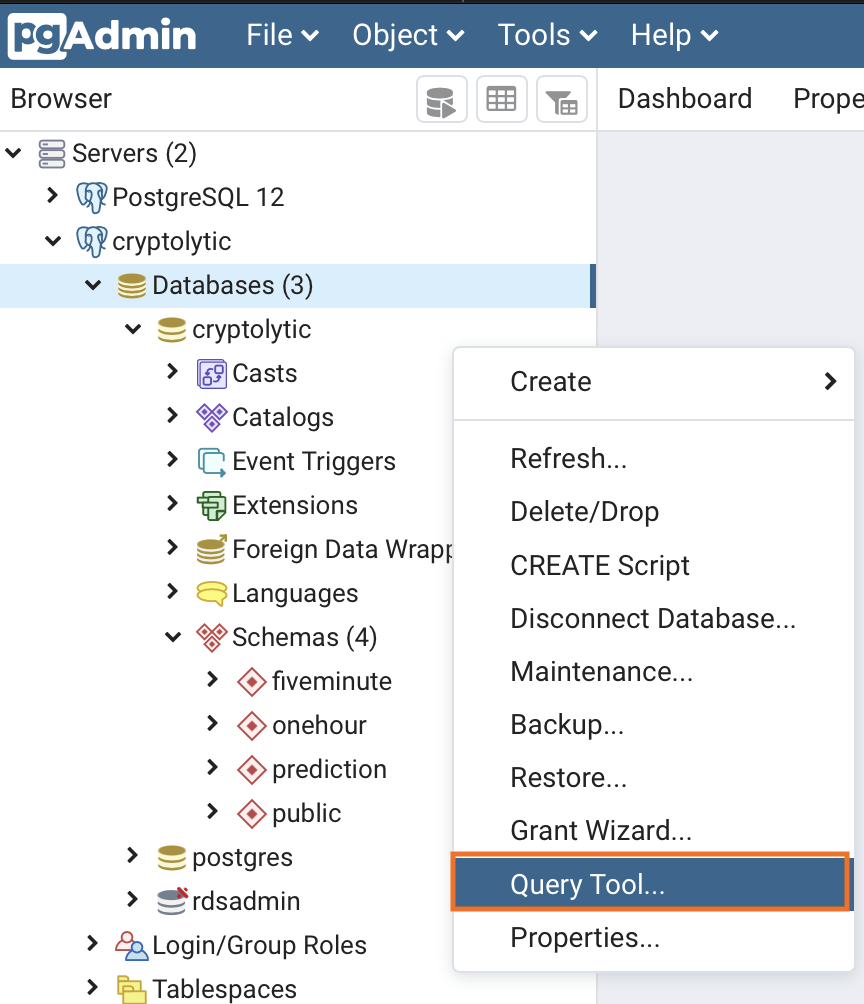Click the Login/Group Roles icon
The height and width of the screenshot is (1004, 864).
click(x=131, y=946)
